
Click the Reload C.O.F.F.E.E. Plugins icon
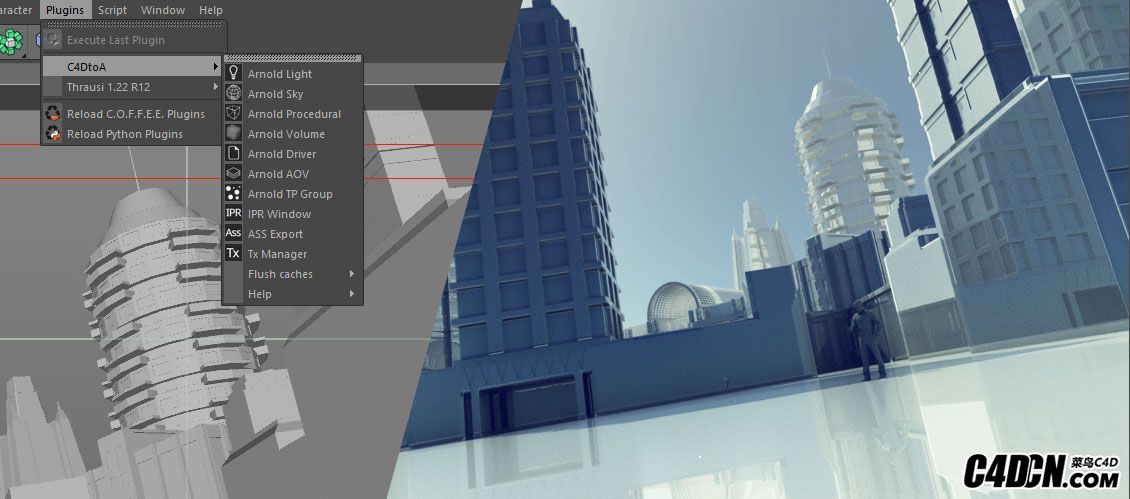point(53,114)
